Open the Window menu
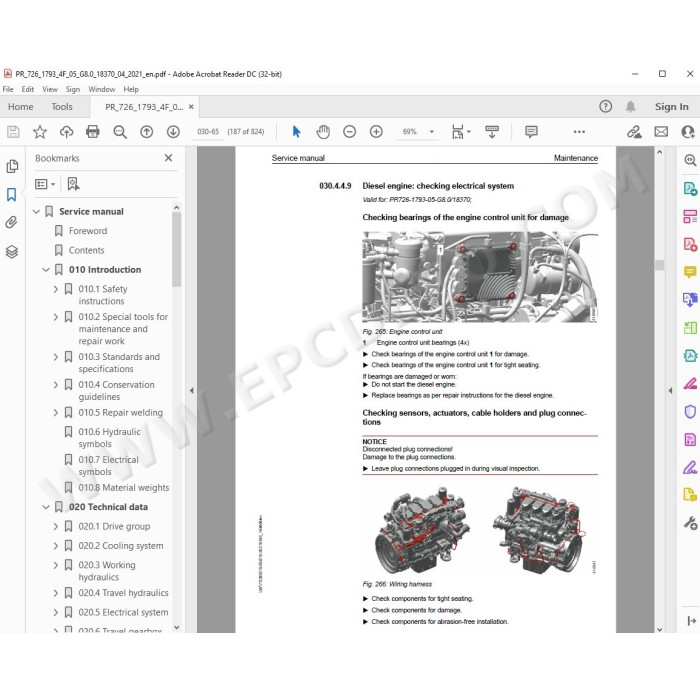 pos(101,89)
